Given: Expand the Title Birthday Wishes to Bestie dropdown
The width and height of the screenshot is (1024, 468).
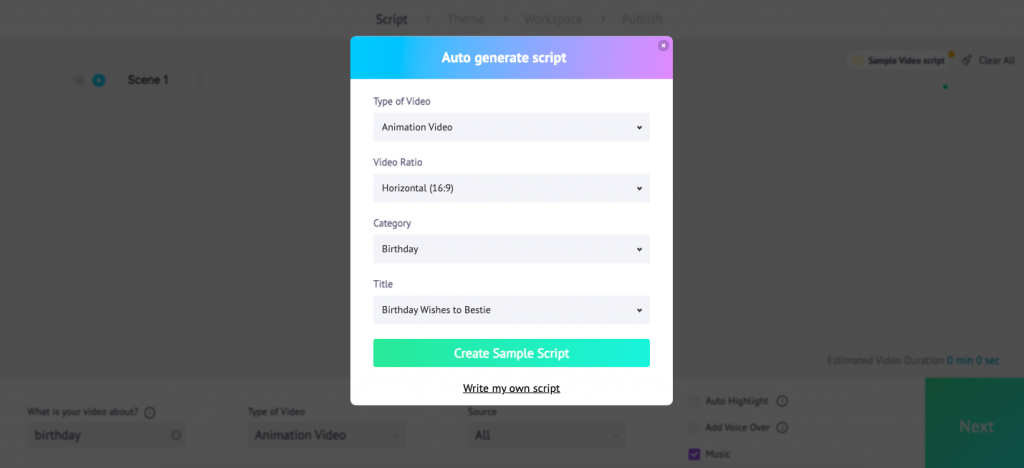Looking at the screenshot, I should point(511,310).
